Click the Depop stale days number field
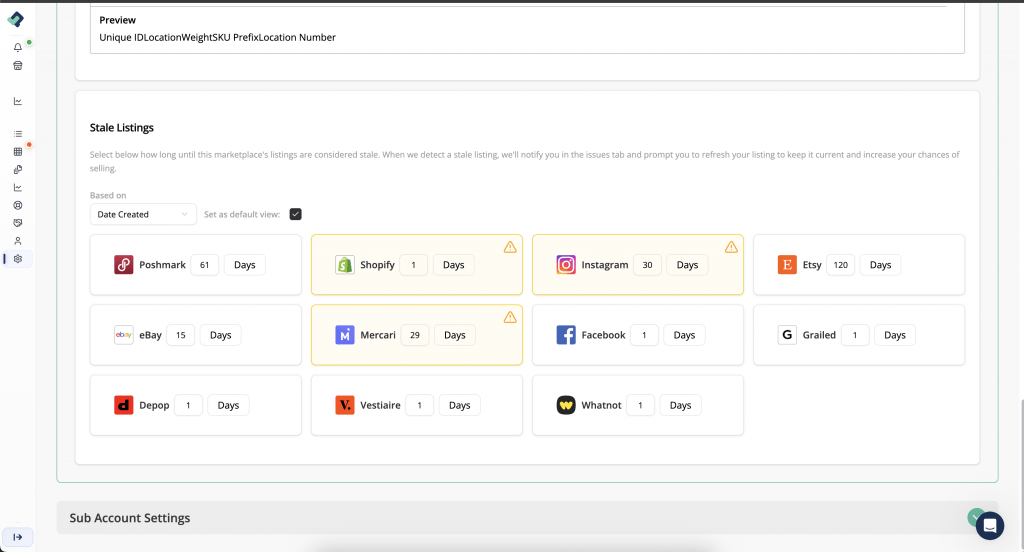Image resolution: width=1024 pixels, height=552 pixels. click(x=188, y=405)
